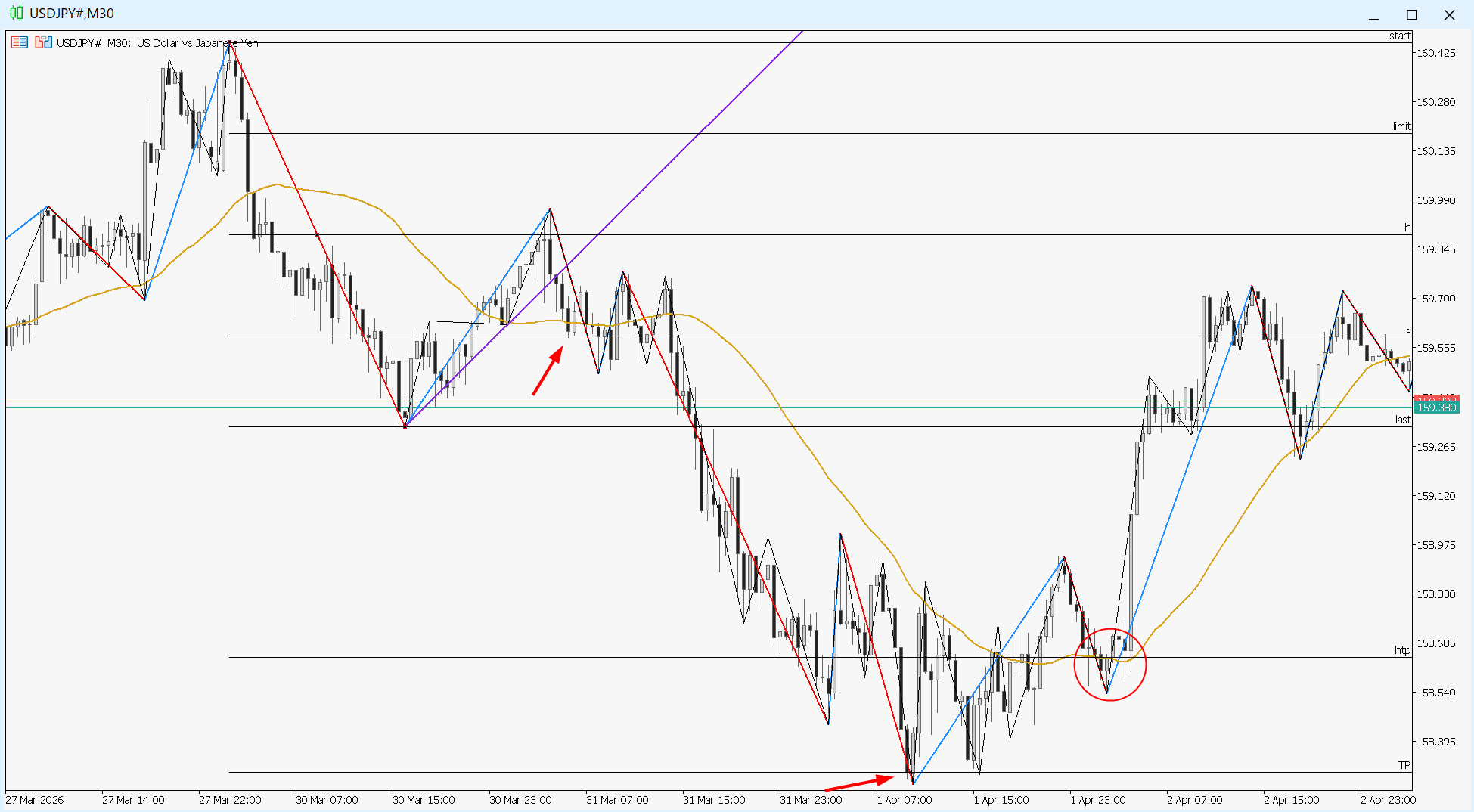This screenshot has height=812, width=1474.
Task: Minimize the USDJPY chart window
Action: 1374,15
